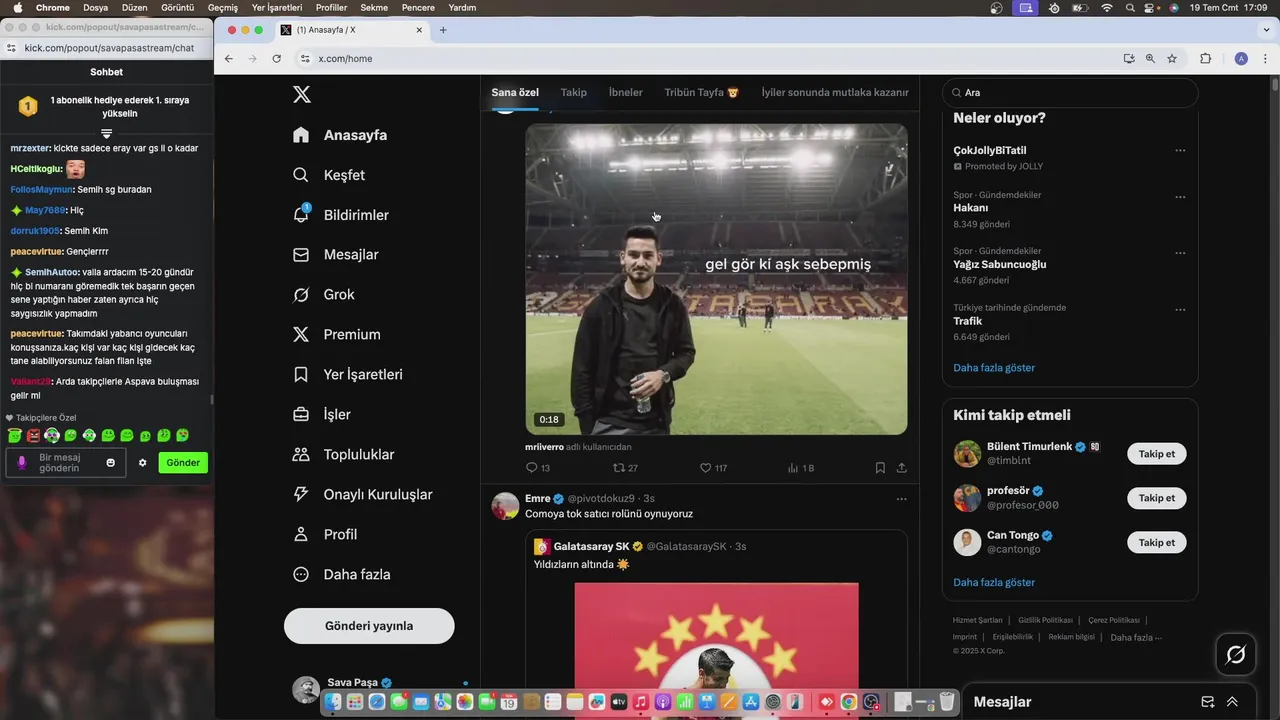Open Emre's profile avatar
This screenshot has height=720, width=1280.
505,506
